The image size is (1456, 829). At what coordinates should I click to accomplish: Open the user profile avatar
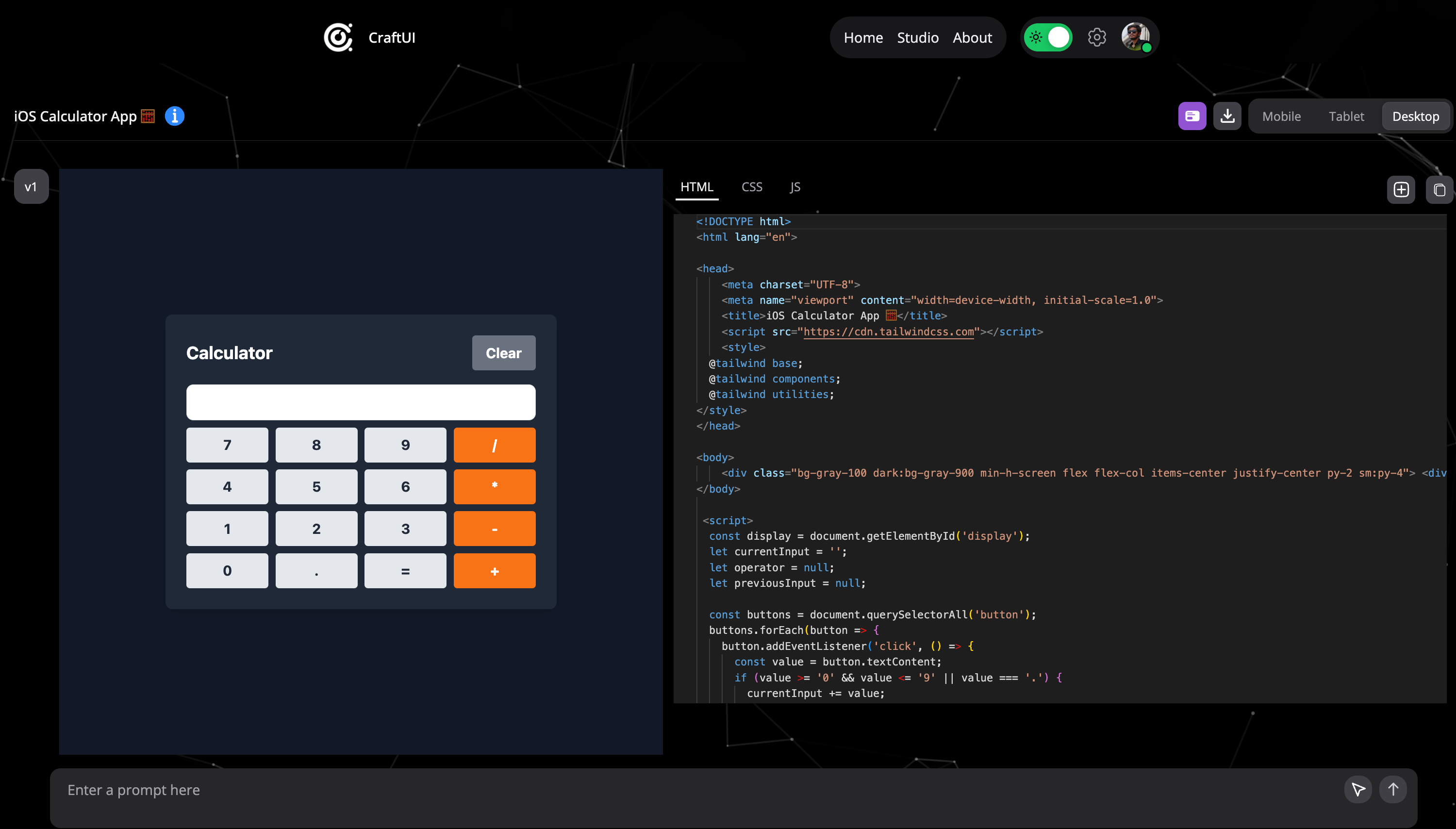(1136, 37)
